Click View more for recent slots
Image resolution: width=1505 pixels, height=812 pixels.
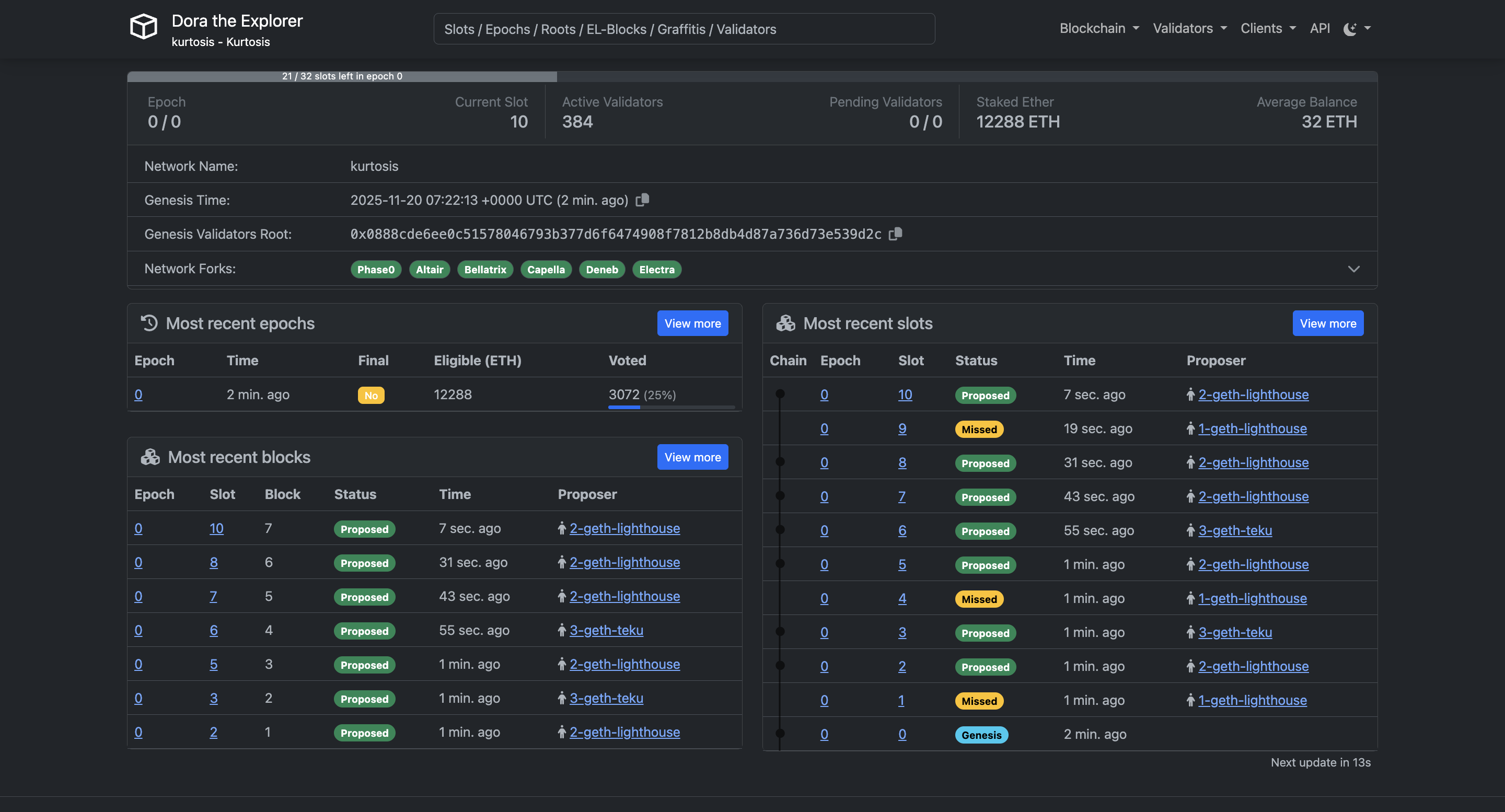tap(1327, 323)
